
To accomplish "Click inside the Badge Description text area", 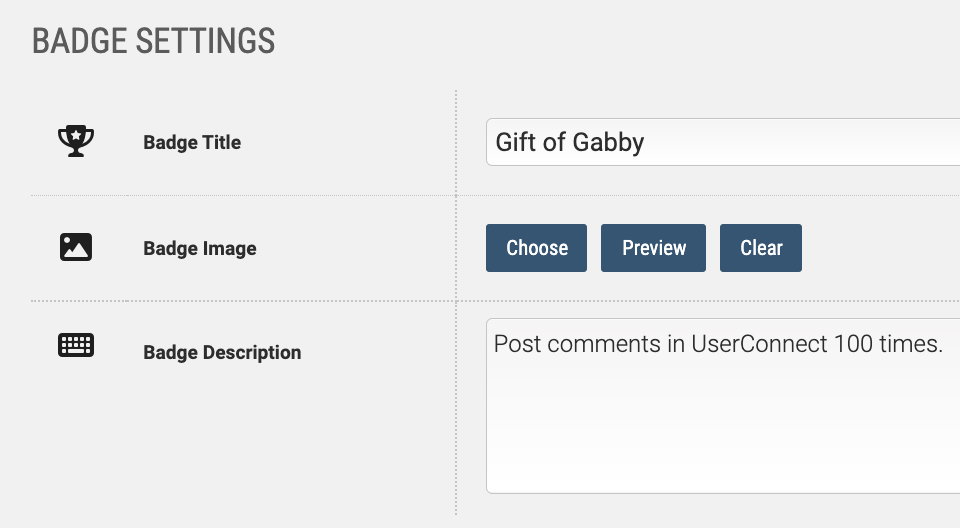I will [x=723, y=405].
